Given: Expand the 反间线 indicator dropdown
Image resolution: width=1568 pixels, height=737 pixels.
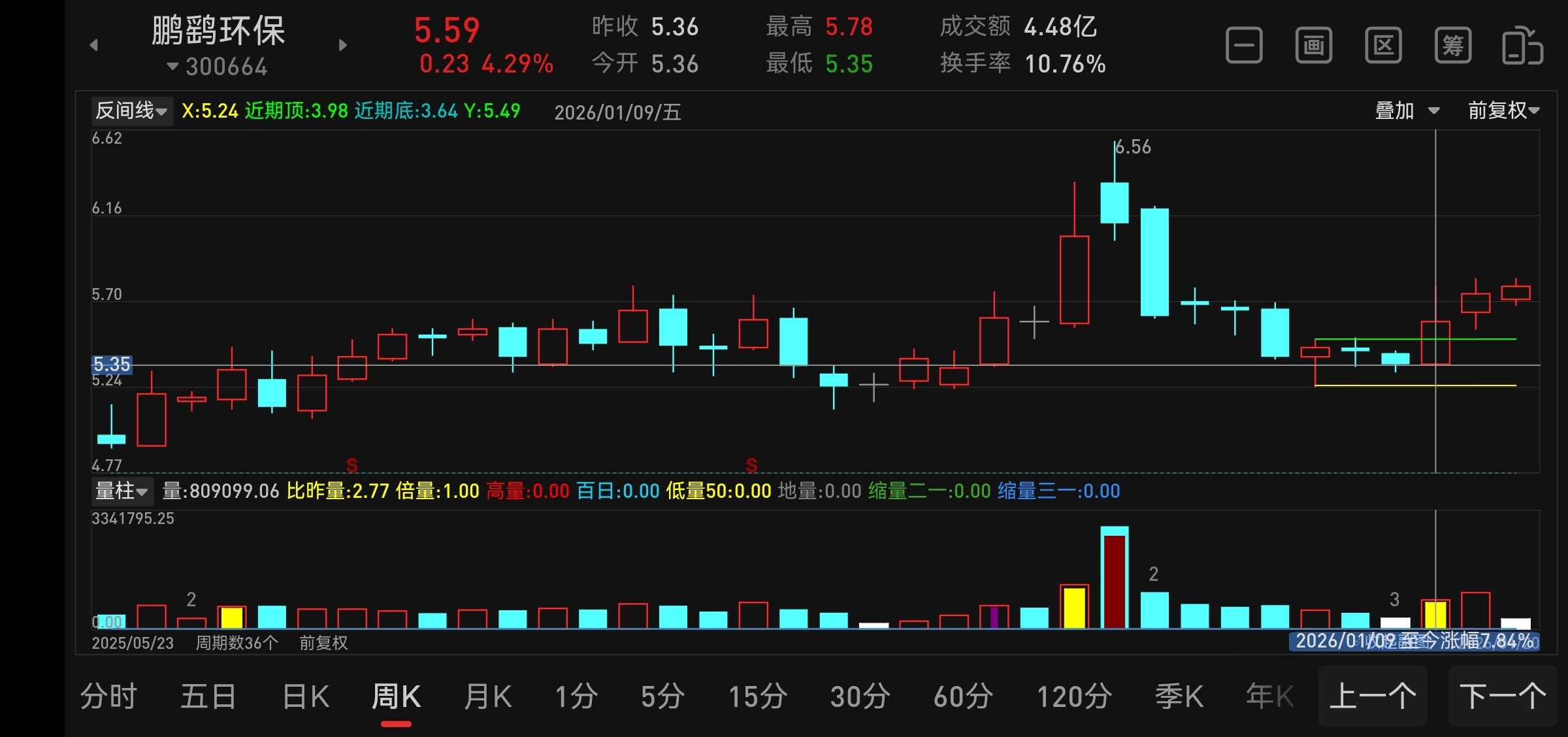Looking at the screenshot, I should pos(131,111).
